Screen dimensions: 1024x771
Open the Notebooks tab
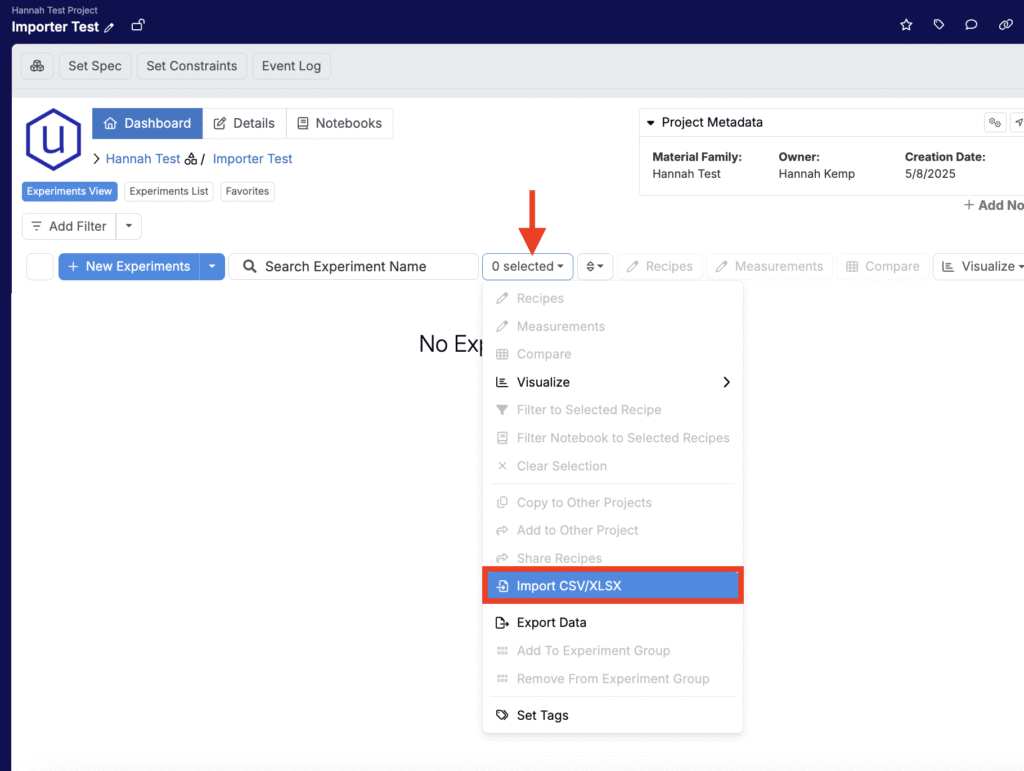click(x=340, y=123)
